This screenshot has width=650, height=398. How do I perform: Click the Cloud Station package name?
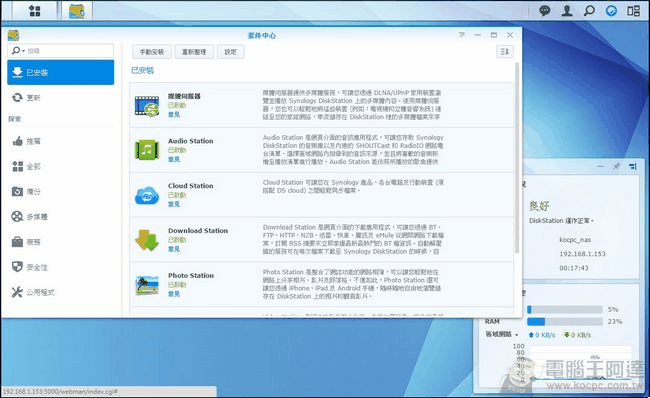click(191, 186)
